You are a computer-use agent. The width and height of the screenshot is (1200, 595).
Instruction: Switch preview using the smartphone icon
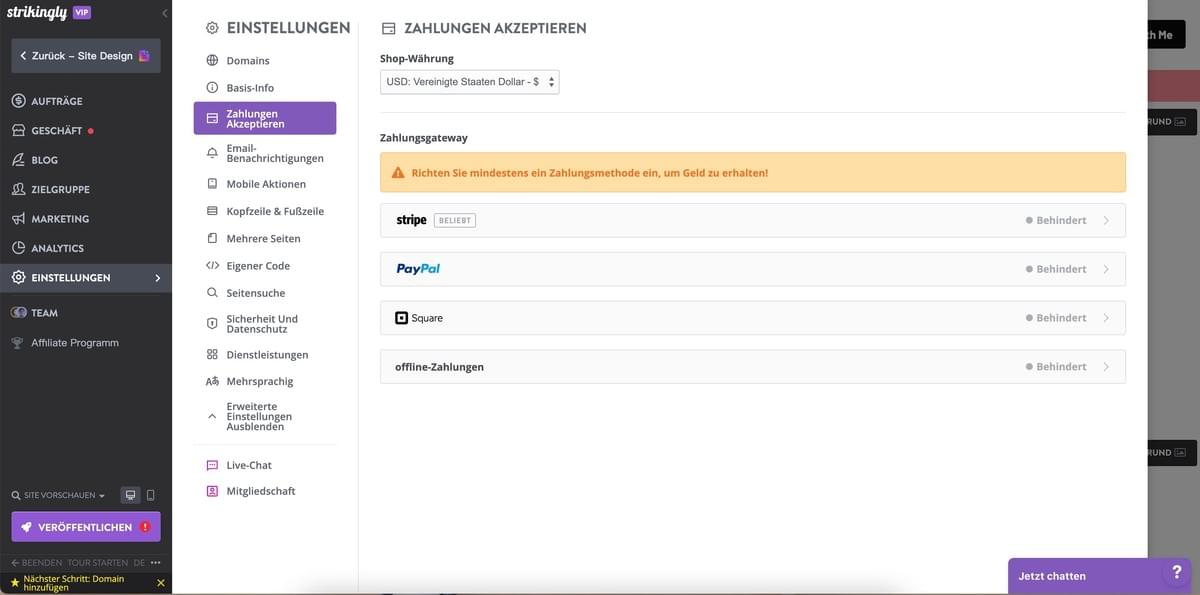(x=151, y=494)
